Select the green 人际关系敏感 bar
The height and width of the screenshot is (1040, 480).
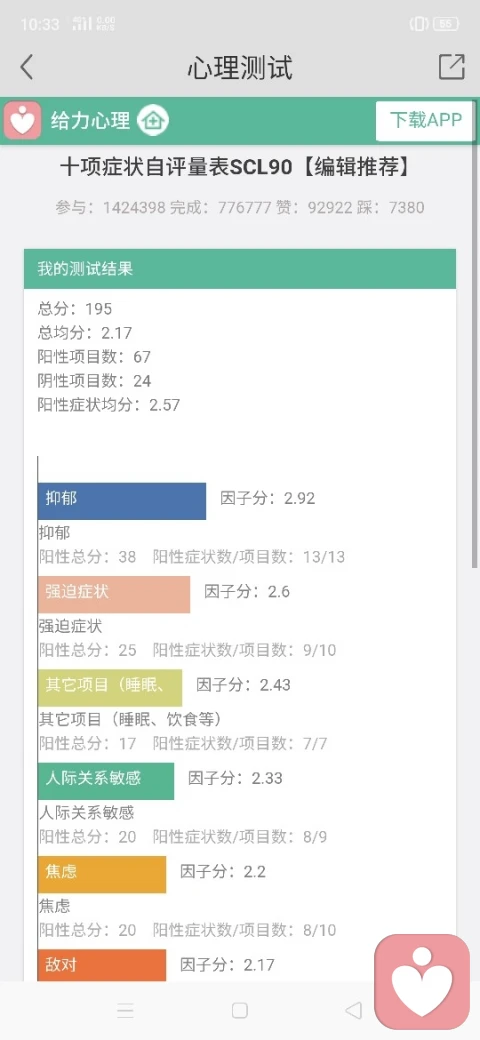[106, 781]
